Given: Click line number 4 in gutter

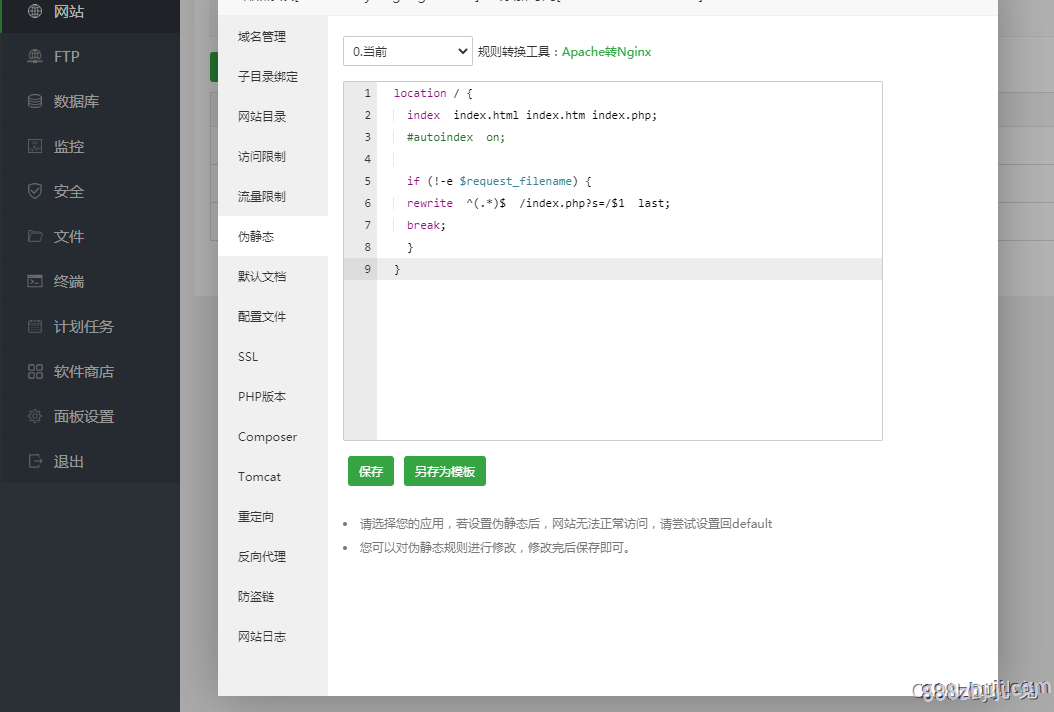Looking at the screenshot, I should pos(367,159).
